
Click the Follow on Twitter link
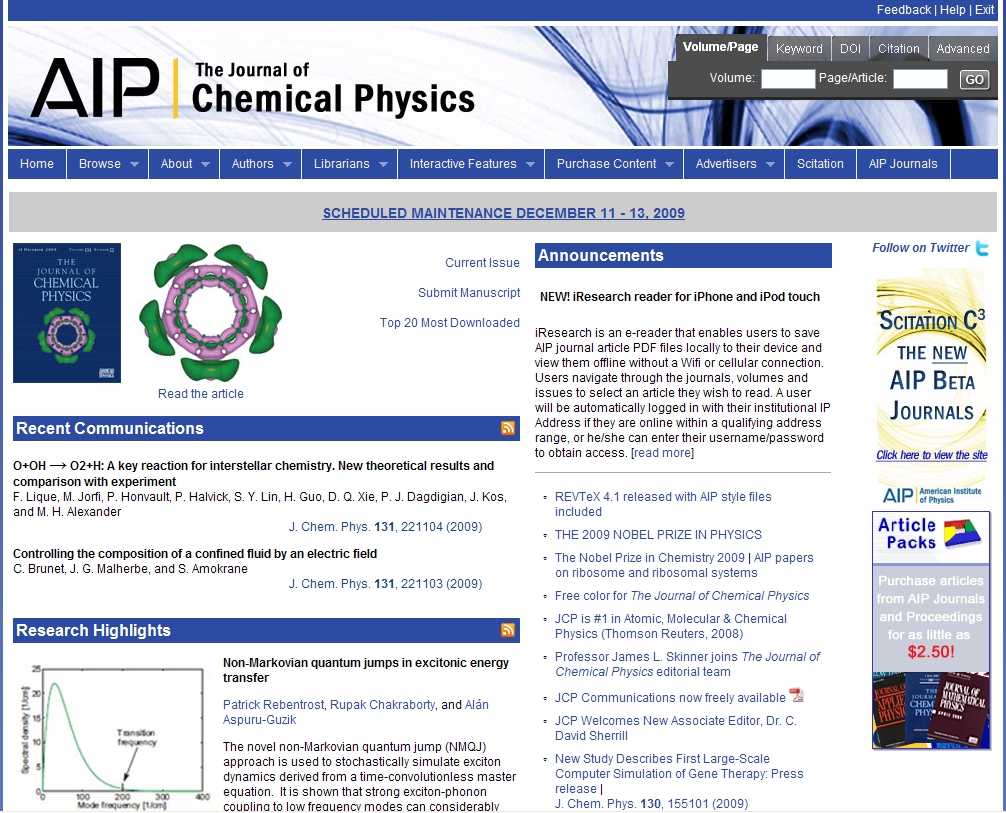(x=920, y=248)
